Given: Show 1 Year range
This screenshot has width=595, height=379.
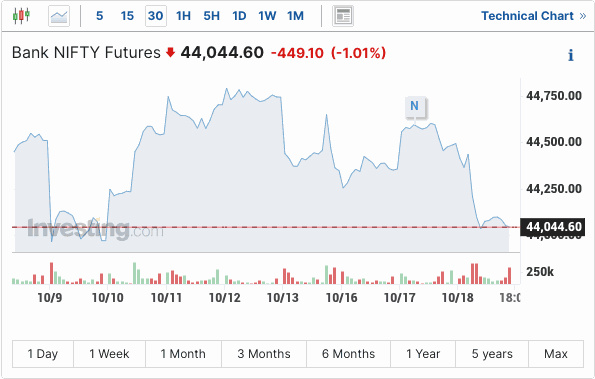Looking at the screenshot, I should click(x=423, y=354).
